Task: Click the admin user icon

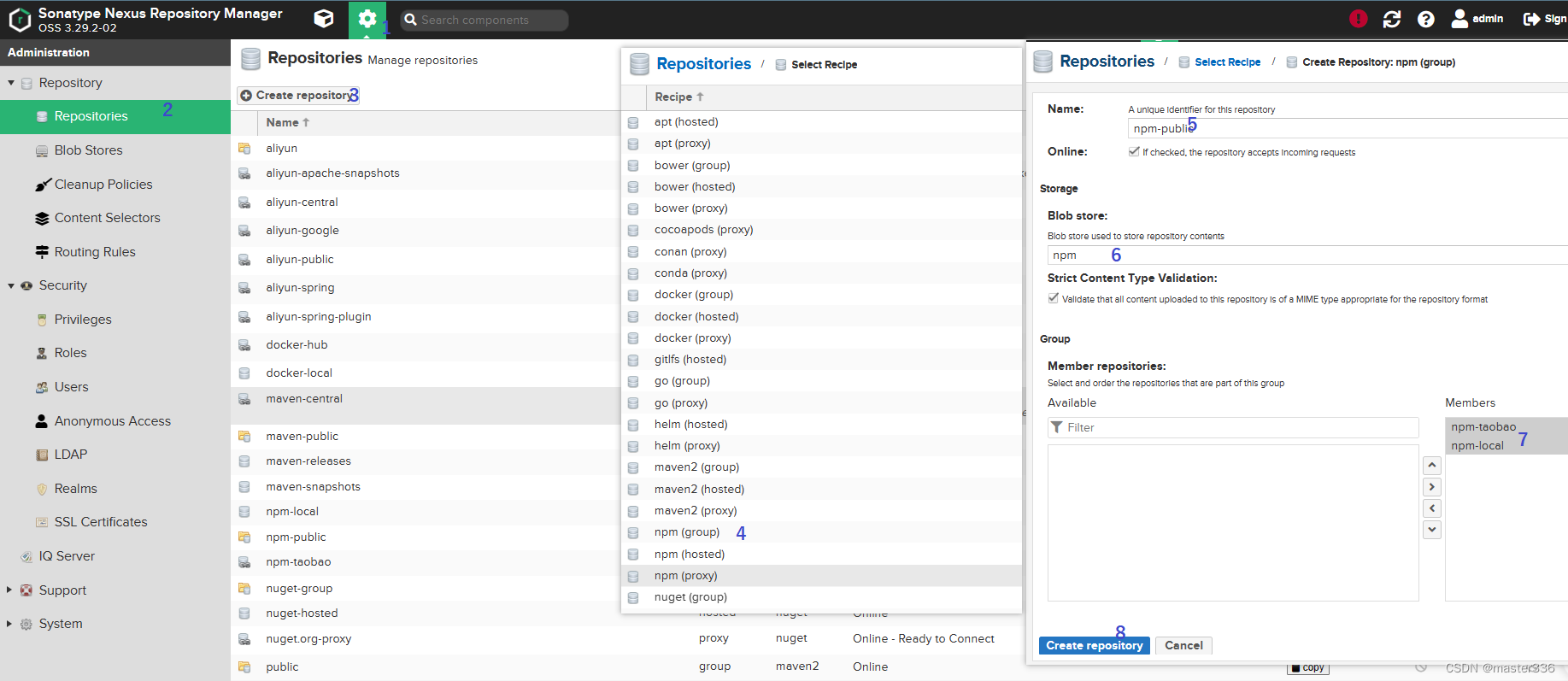Action: (x=1459, y=19)
